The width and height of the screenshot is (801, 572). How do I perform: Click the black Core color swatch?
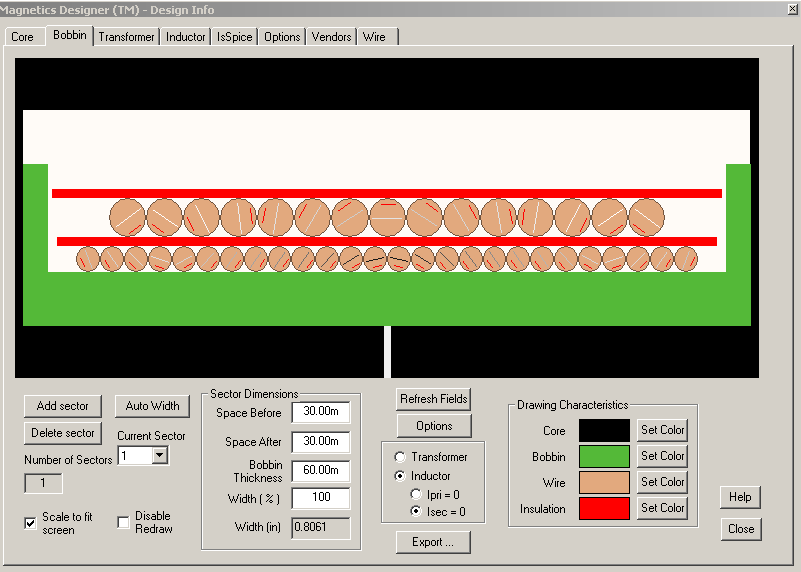click(604, 431)
